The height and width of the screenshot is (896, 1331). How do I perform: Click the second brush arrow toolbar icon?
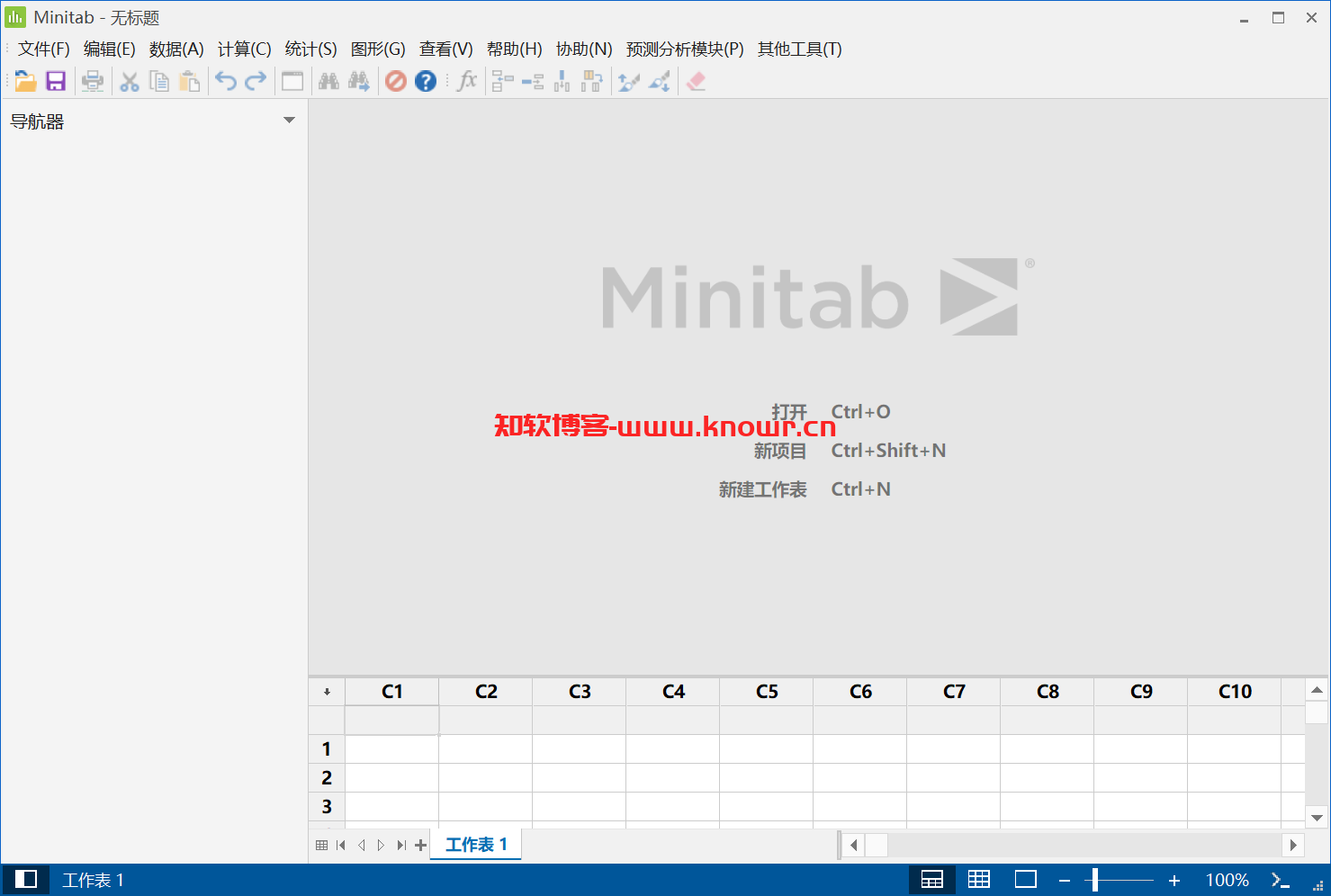(x=660, y=81)
